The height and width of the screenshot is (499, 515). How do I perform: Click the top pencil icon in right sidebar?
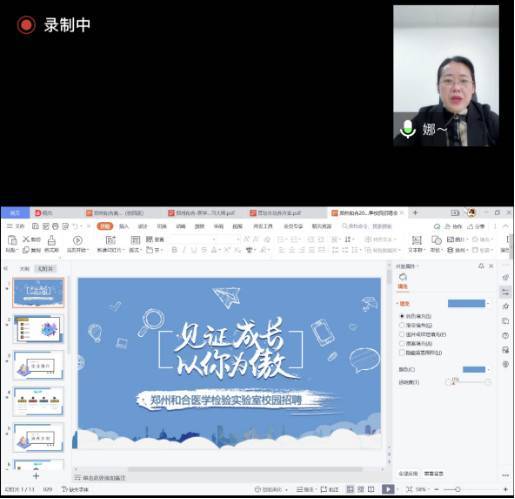(506, 277)
